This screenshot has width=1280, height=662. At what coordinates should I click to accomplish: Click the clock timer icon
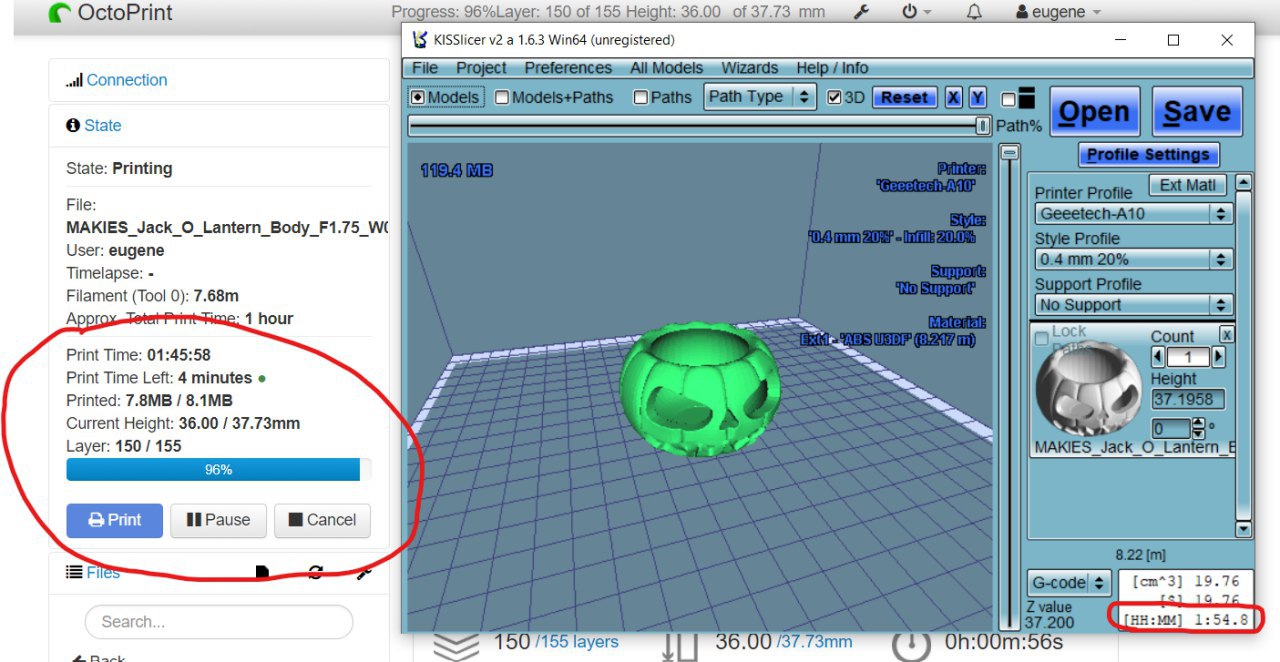coord(910,644)
